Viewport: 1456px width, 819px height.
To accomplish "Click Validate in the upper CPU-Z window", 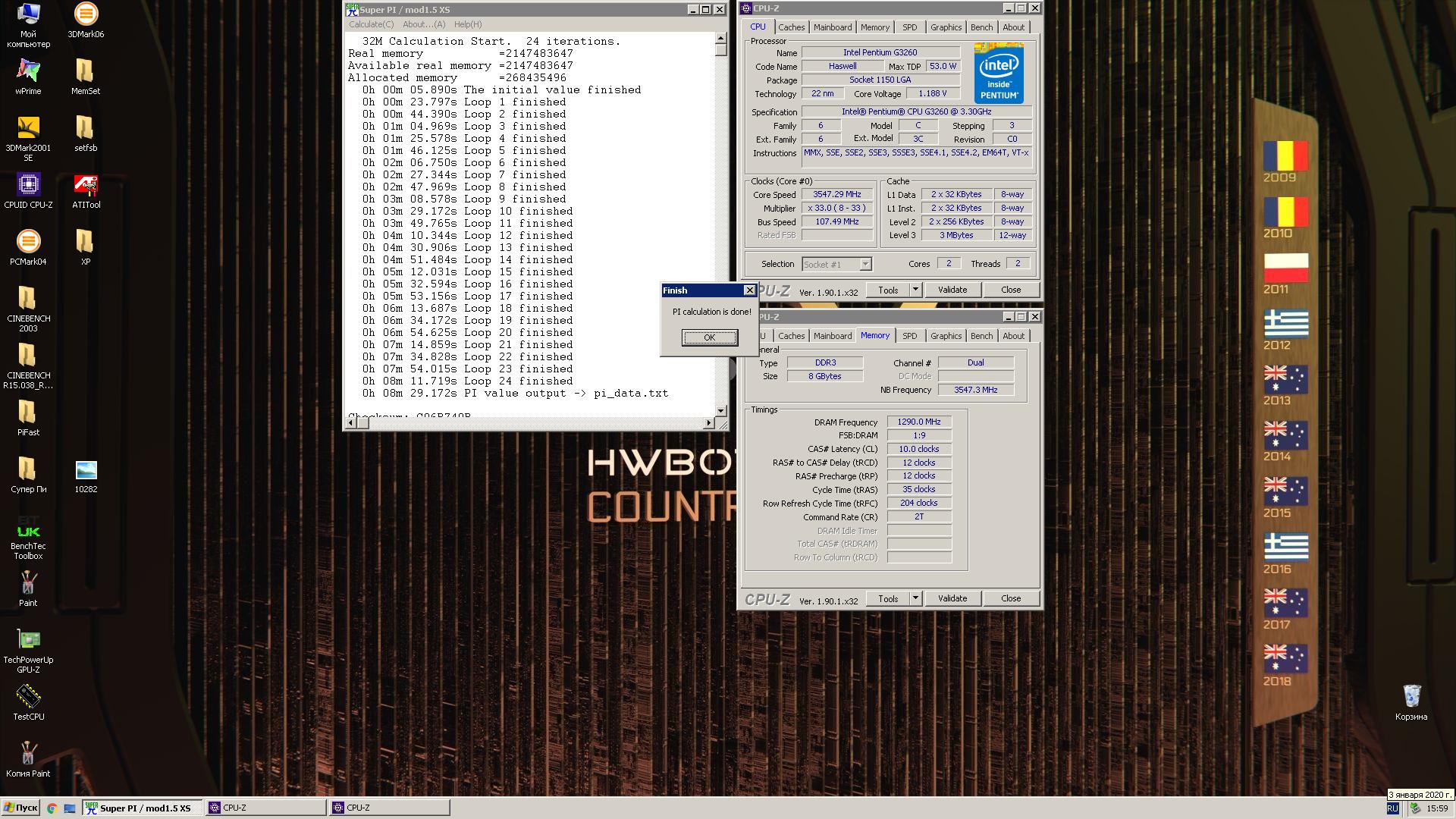I will (x=952, y=290).
